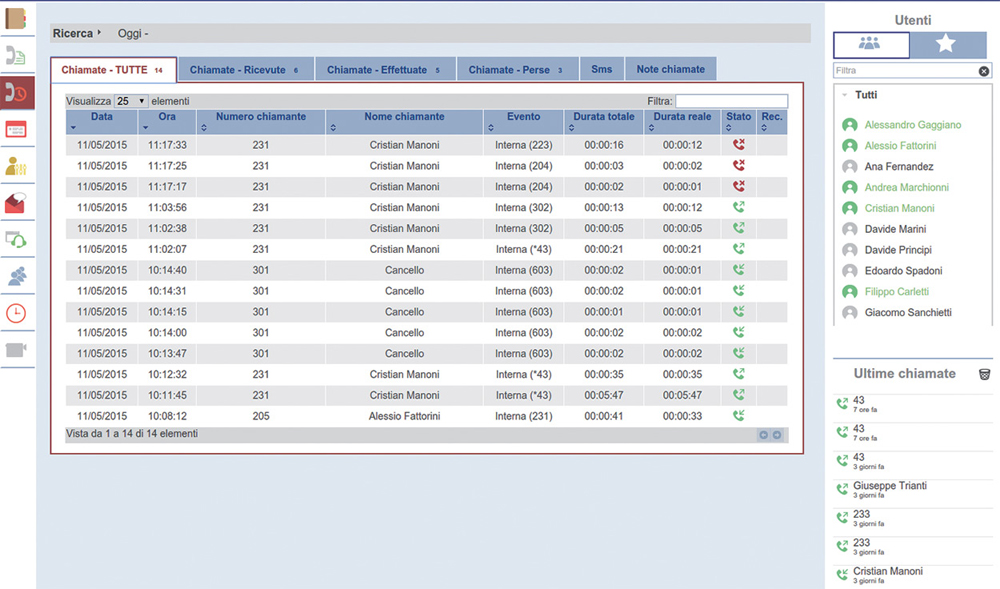This screenshot has width=1000, height=589.
Task: Click the red calendar sidebar icon
Action: pos(17,129)
